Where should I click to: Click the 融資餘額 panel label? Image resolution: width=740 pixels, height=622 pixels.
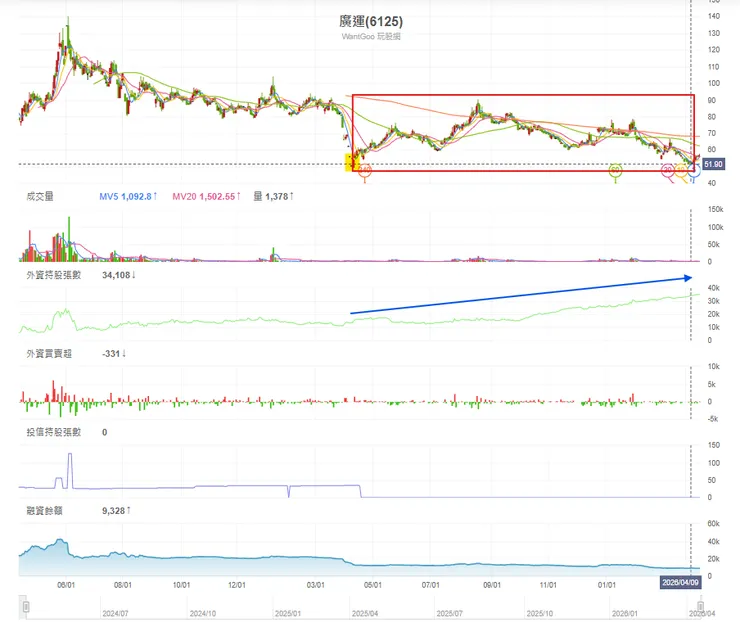(44, 511)
